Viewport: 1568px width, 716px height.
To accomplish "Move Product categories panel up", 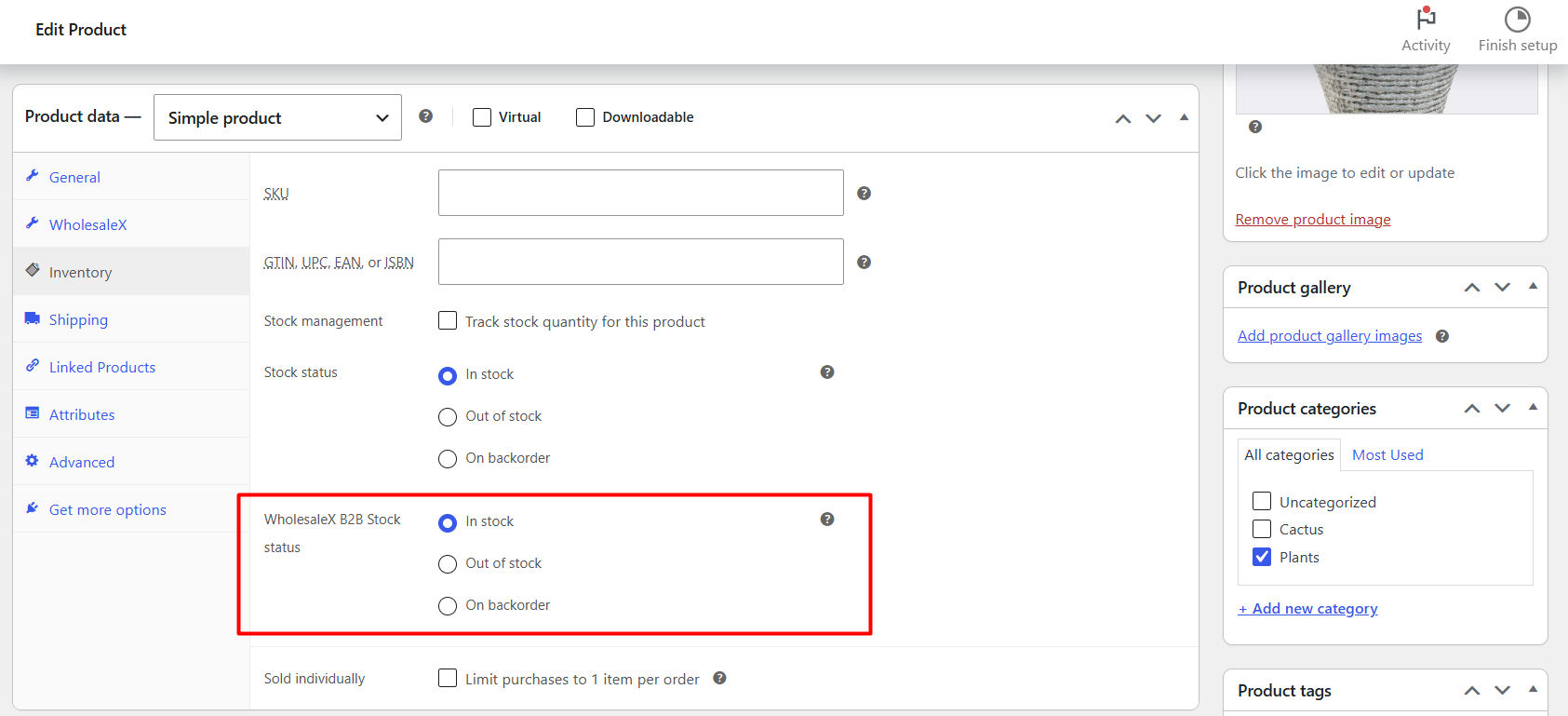I will pos(1472,409).
